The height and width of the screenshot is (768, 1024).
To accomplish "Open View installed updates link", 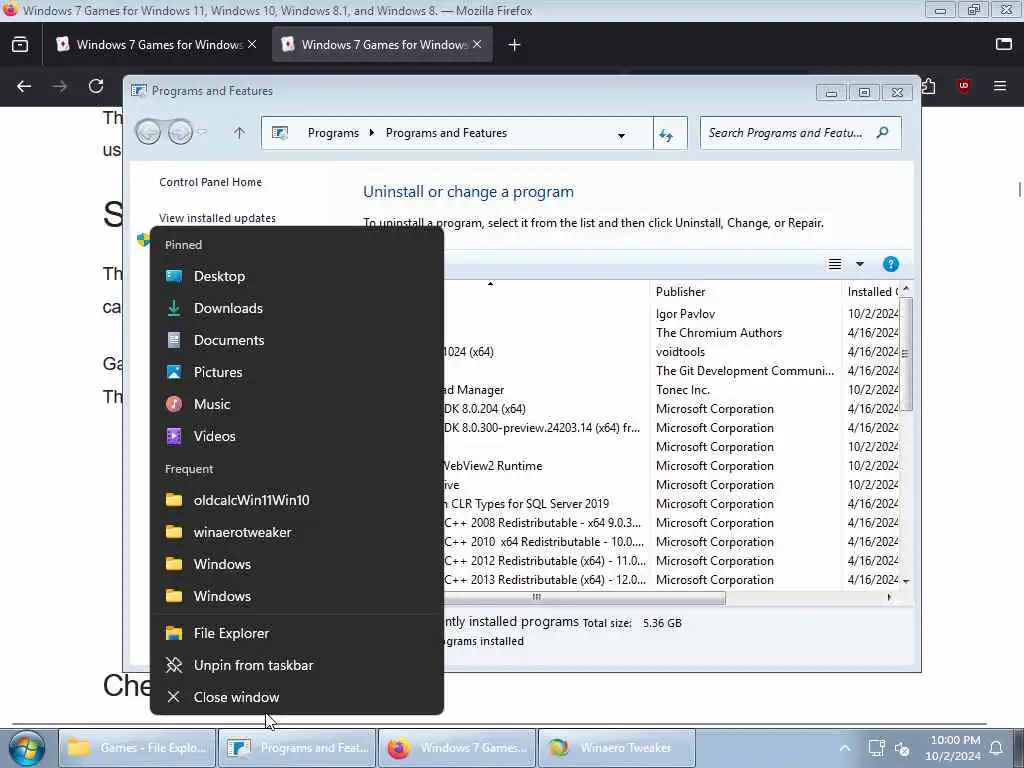I will [x=217, y=218].
